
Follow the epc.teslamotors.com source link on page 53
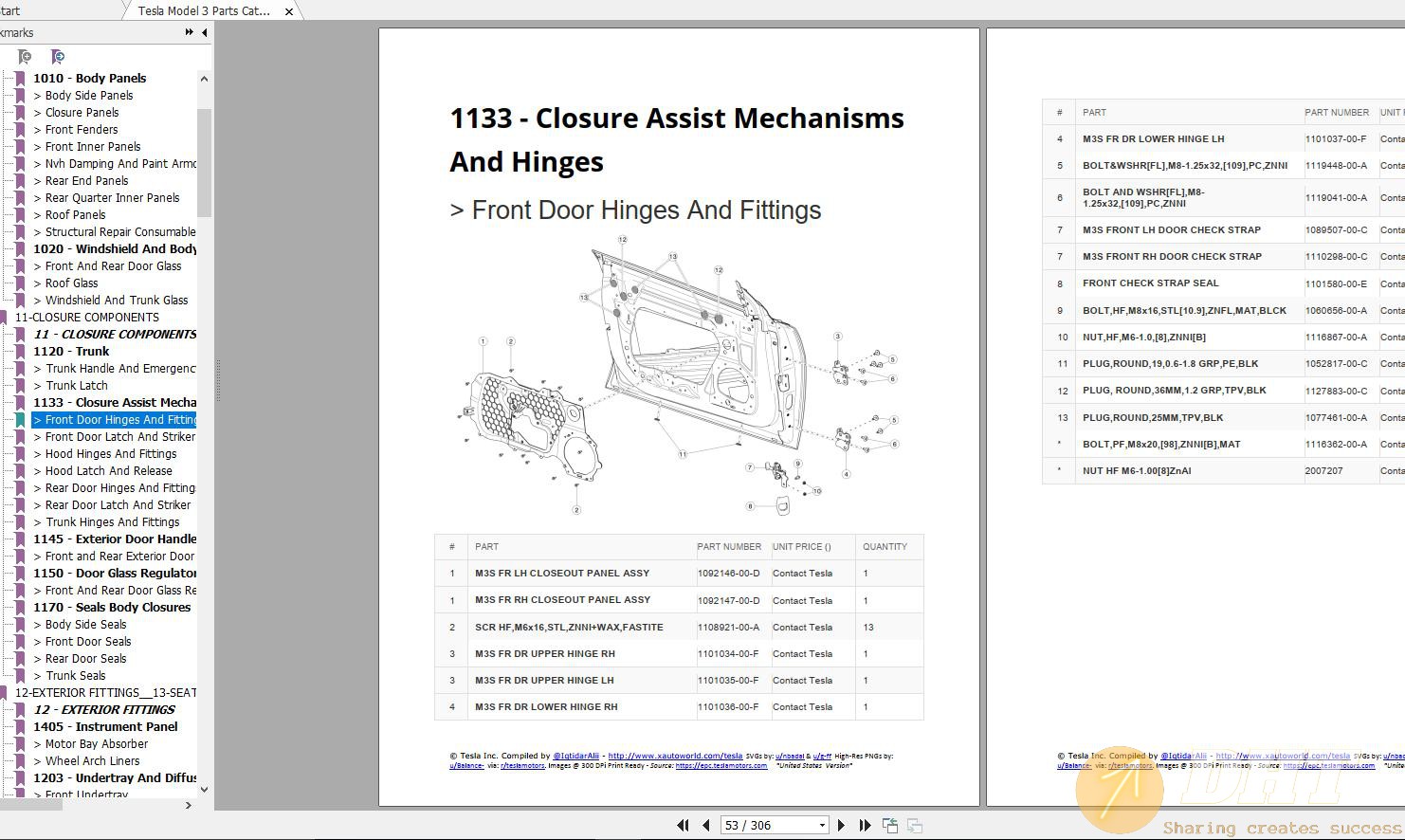tap(721, 766)
